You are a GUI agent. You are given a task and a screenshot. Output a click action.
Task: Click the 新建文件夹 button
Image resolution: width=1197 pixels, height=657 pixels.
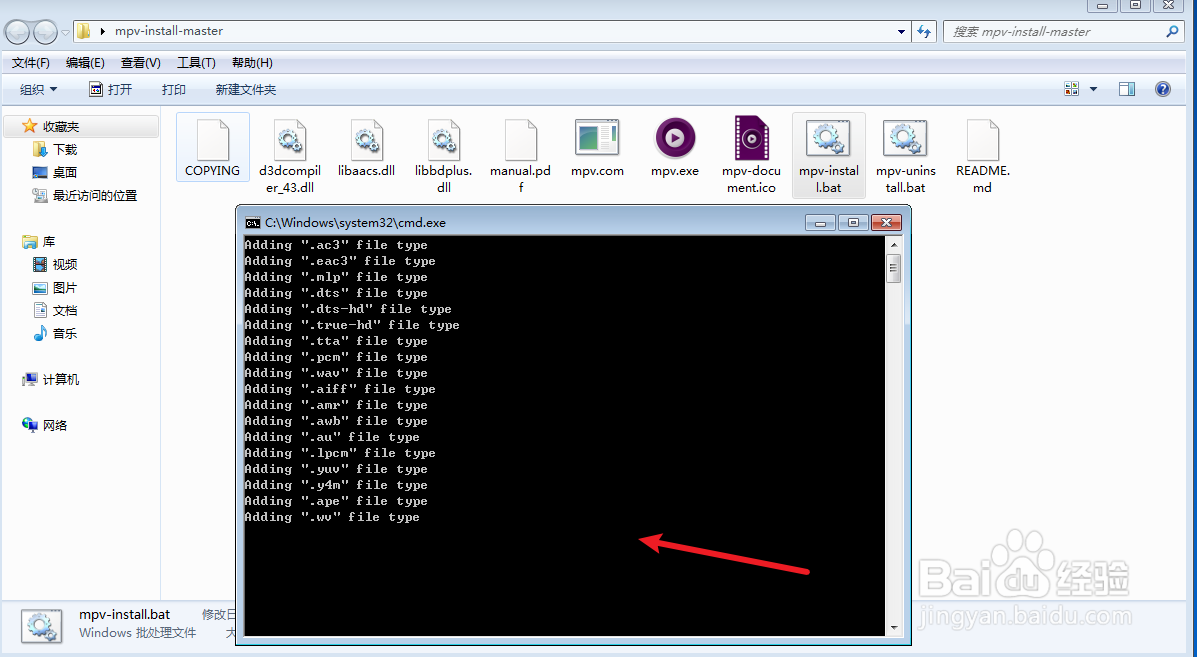click(245, 89)
